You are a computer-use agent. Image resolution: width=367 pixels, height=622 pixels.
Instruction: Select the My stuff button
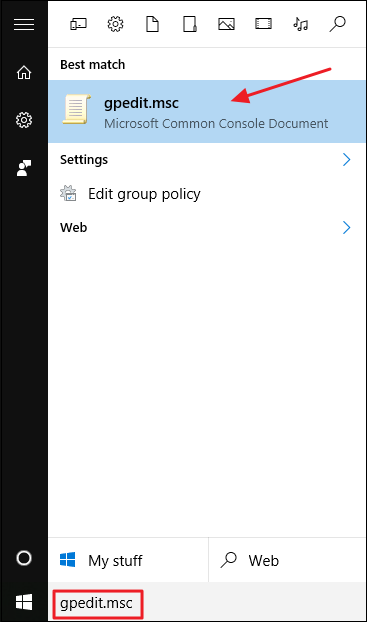128,560
